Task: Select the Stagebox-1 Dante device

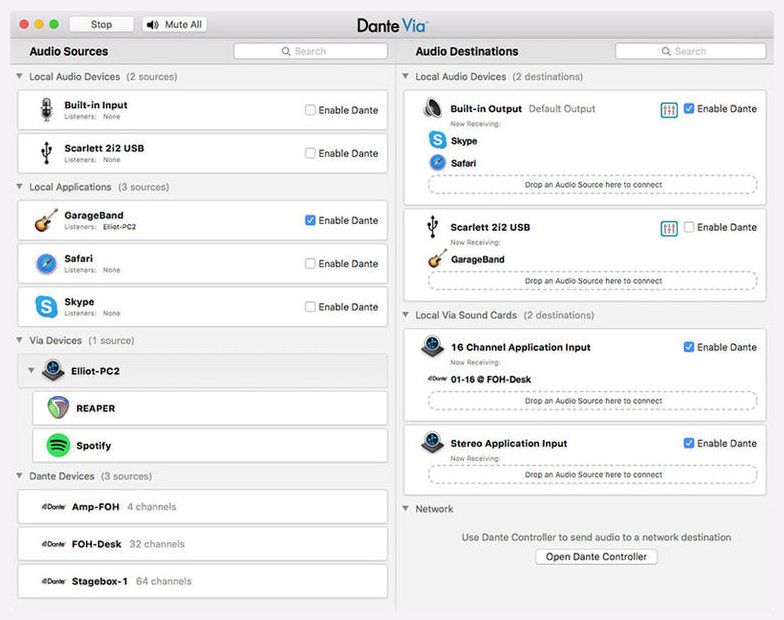Action: pyautogui.click(x=202, y=581)
